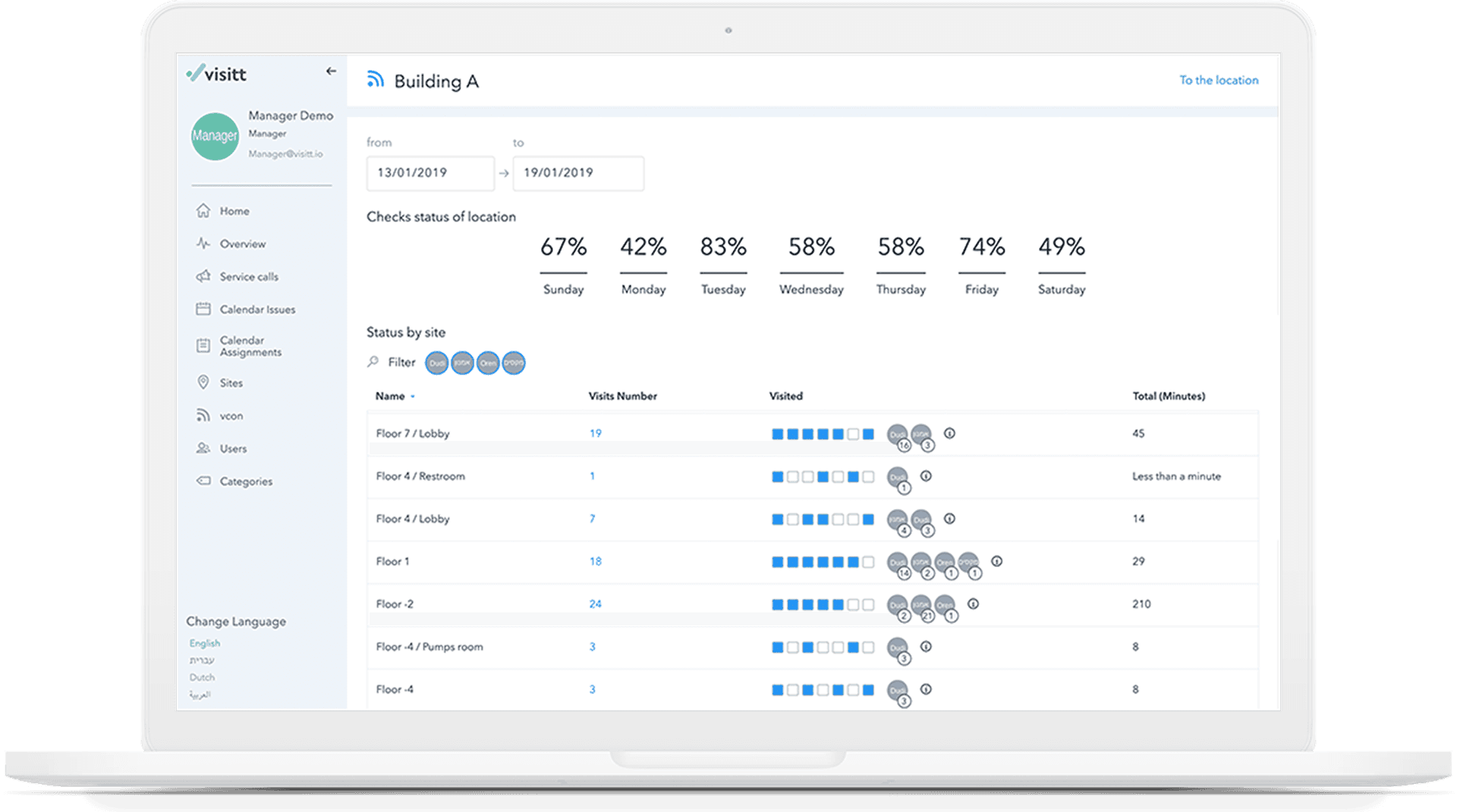Select the Floor 4 / Restroom row name
The image size is (1457, 812).
pos(420,476)
